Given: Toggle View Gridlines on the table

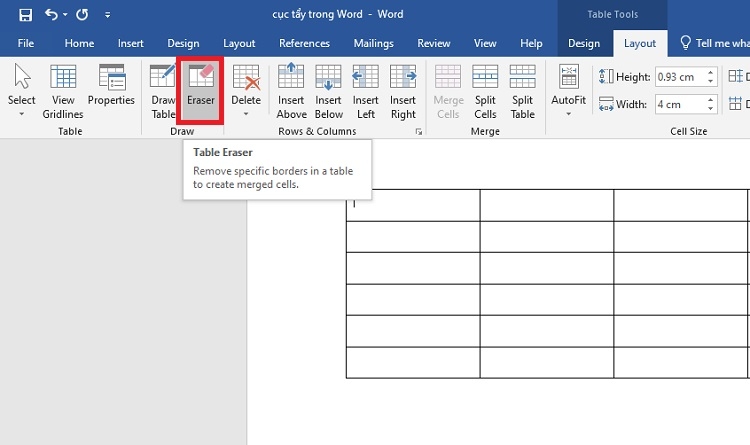Looking at the screenshot, I should click(63, 90).
